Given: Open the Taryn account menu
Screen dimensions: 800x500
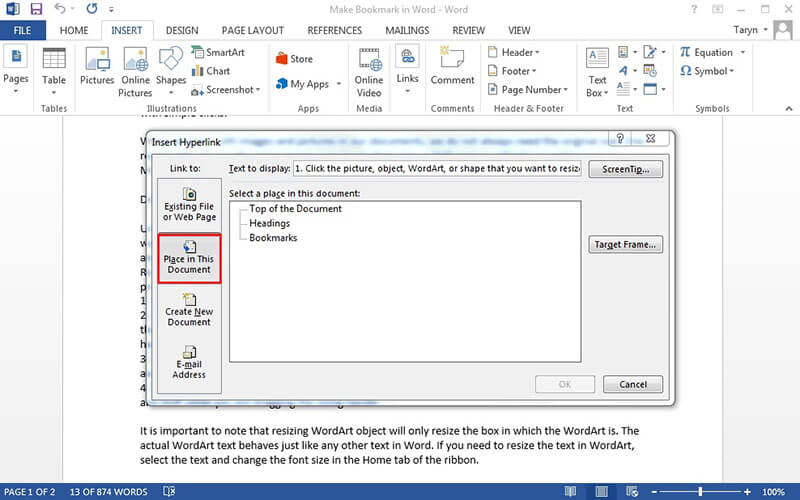Looking at the screenshot, I should 750,30.
